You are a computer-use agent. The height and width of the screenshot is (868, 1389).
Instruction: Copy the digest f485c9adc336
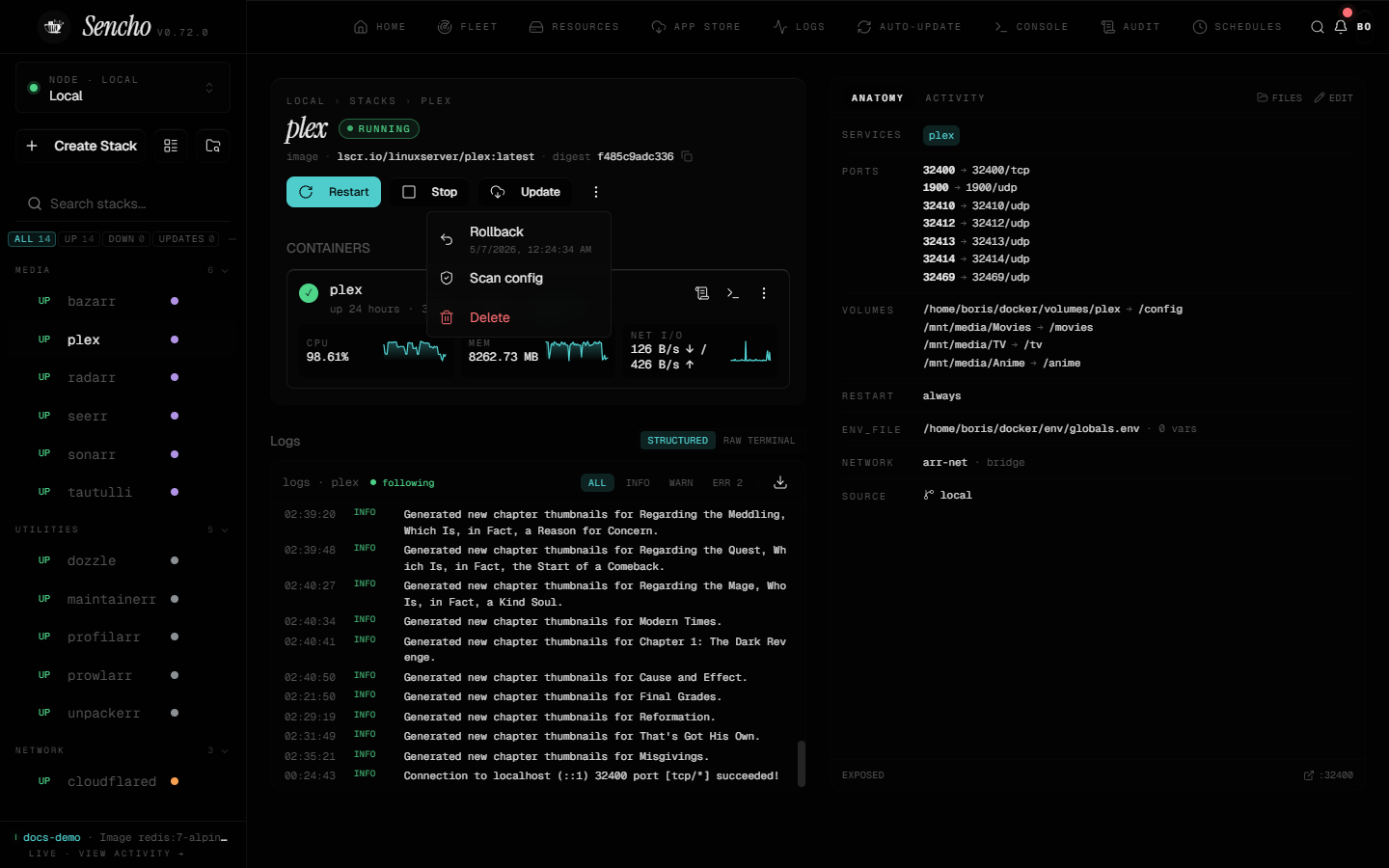point(687,156)
